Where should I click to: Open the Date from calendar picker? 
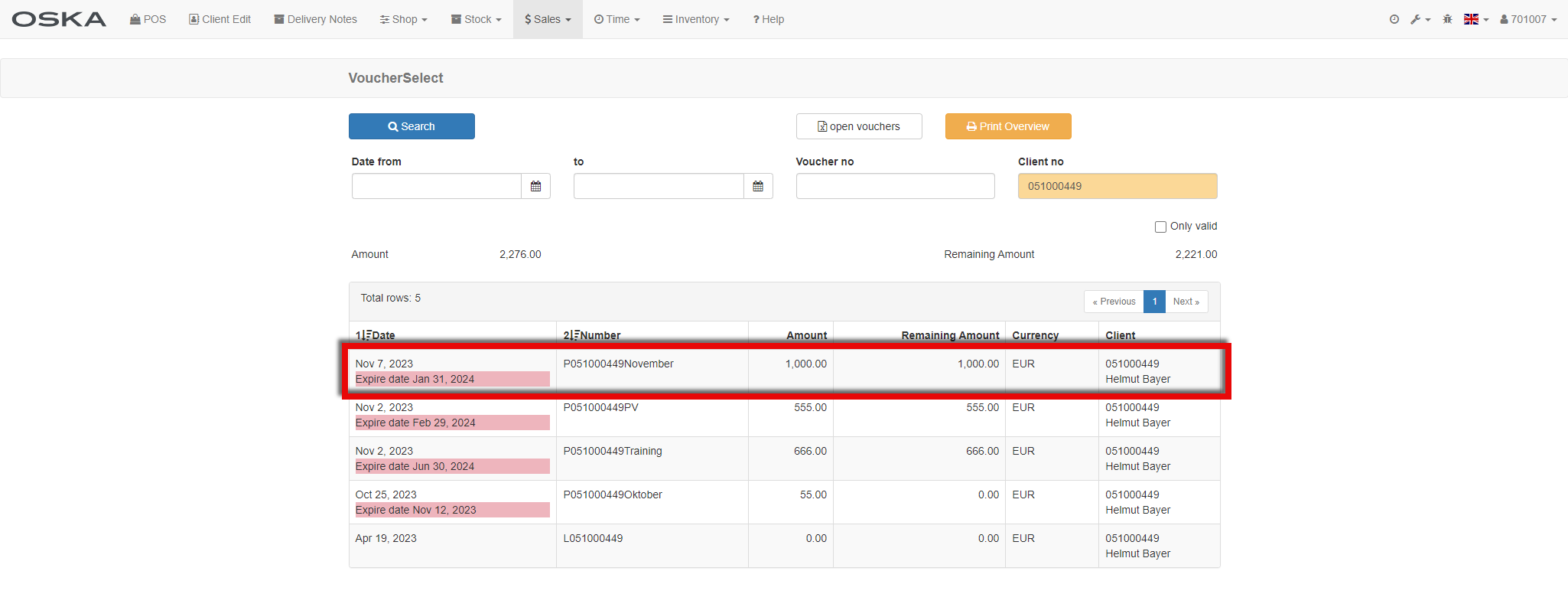click(x=535, y=186)
